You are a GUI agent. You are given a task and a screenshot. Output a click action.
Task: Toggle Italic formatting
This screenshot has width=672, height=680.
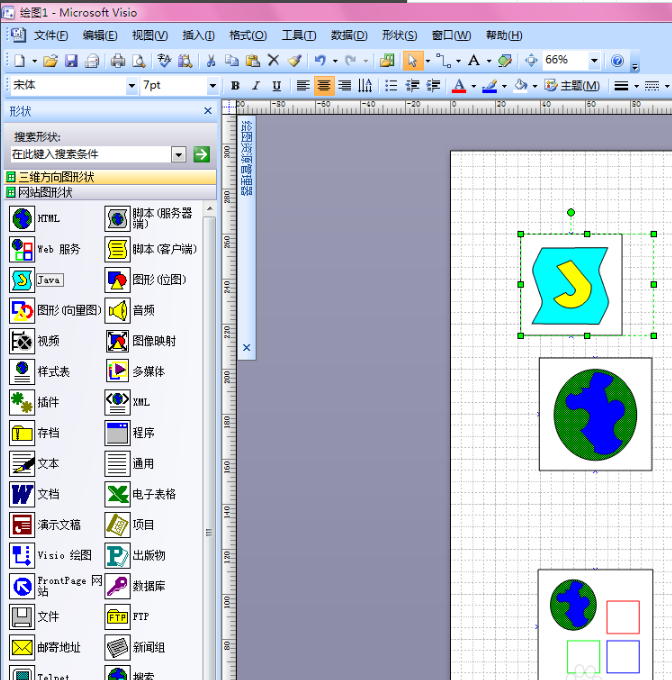(x=255, y=86)
